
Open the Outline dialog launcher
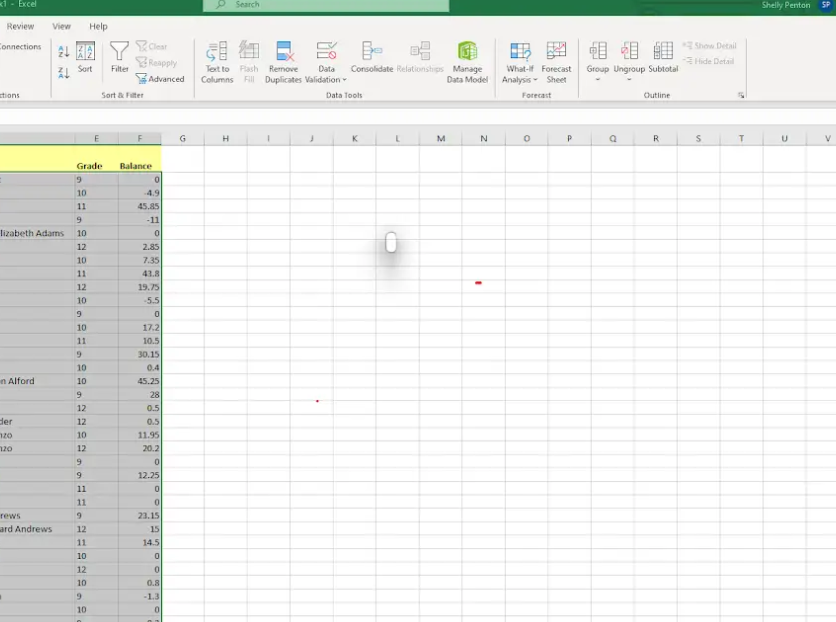[740, 94]
